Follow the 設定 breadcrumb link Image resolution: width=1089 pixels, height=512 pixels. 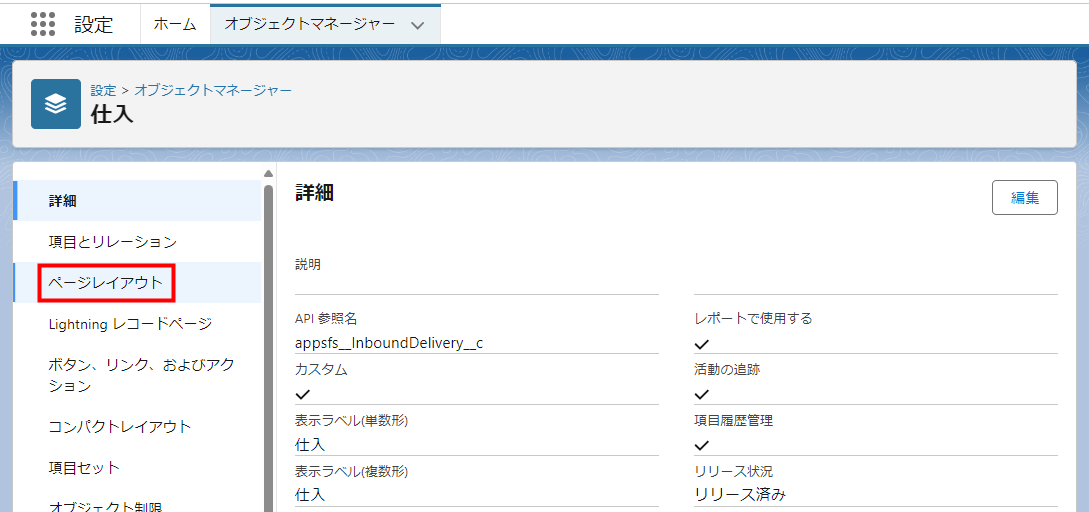pyautogui.click(x=103, y=90)
